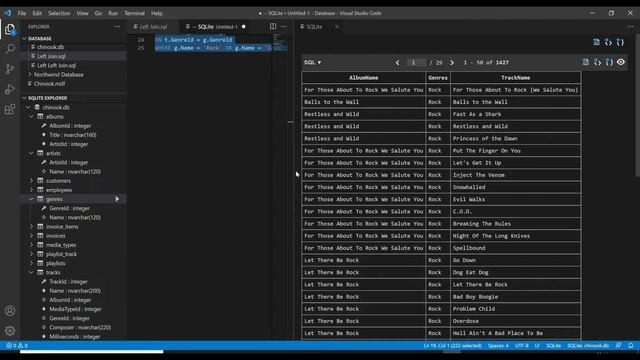The image size is (640, 360).
Task: Switch to the Left Join.sql tab
Action: (153, 27)
